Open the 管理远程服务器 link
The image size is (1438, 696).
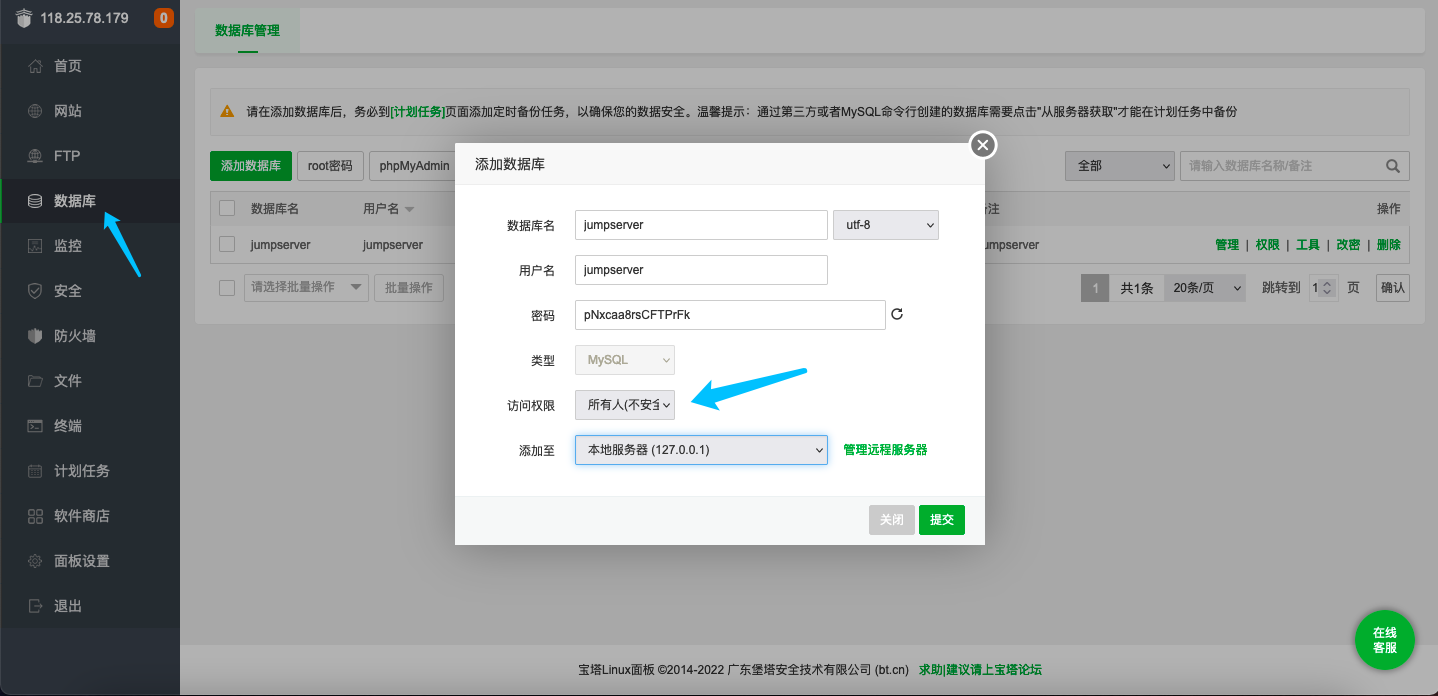click(x=885, y=450)
